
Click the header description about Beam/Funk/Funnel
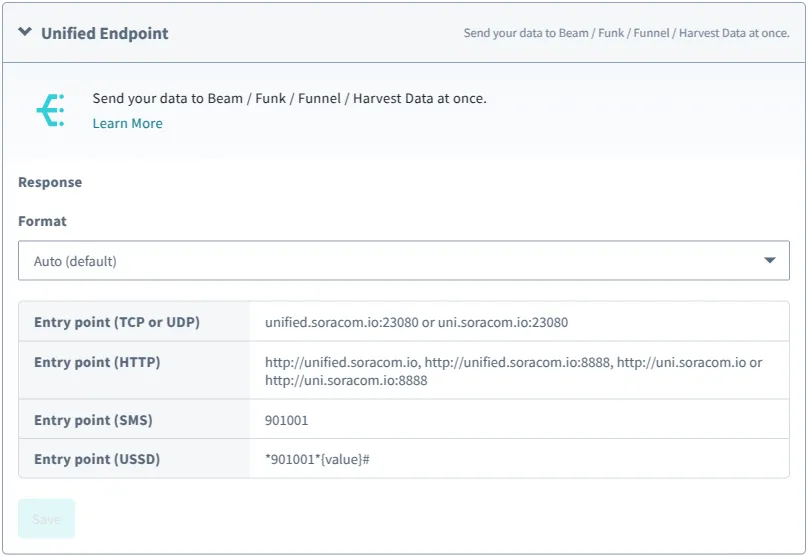click(626, 33)
